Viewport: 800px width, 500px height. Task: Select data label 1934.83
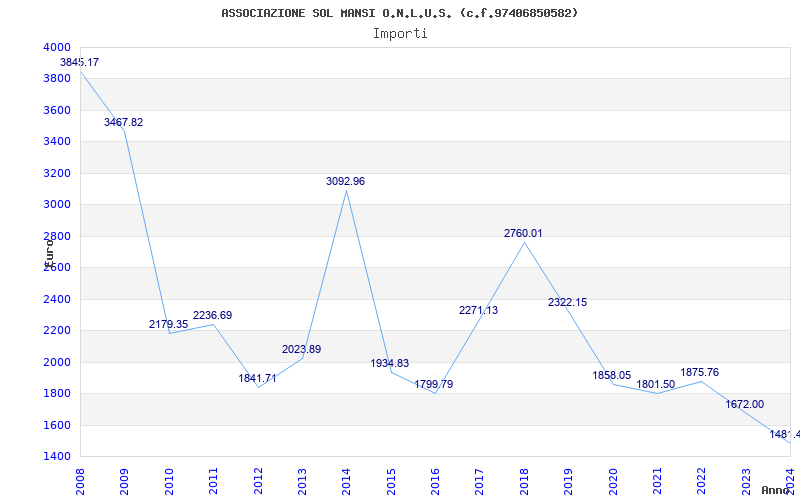tap(390, 363)
